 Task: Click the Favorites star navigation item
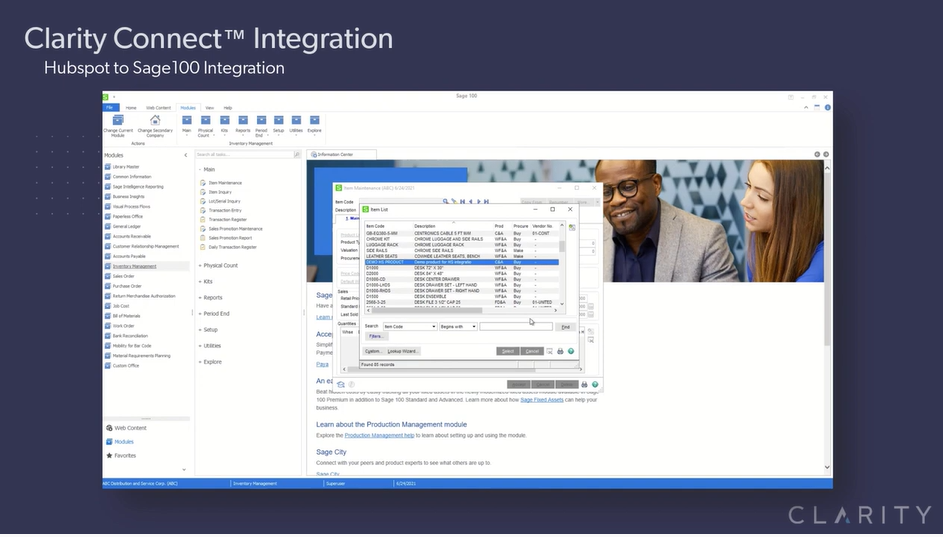coord(121,455)
